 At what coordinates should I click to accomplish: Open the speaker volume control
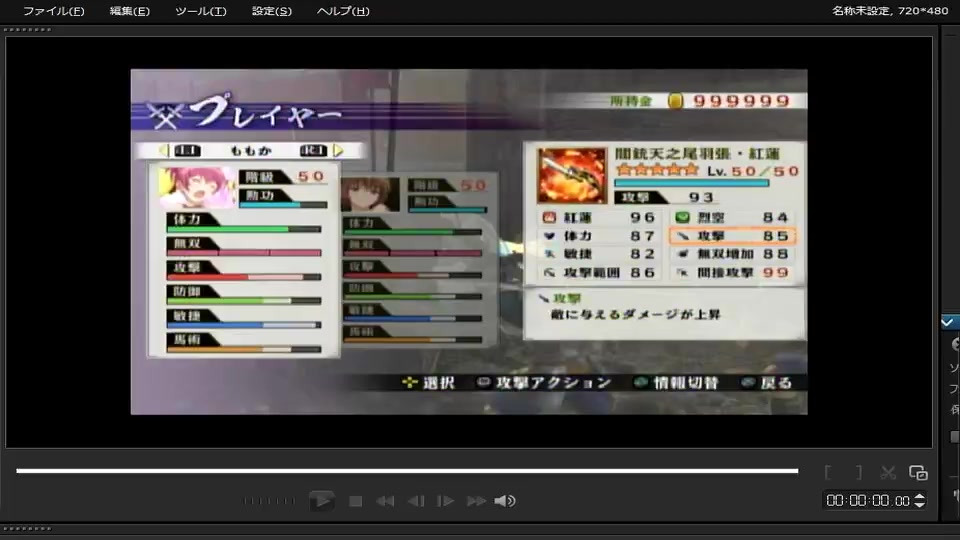tap(505, 501)
